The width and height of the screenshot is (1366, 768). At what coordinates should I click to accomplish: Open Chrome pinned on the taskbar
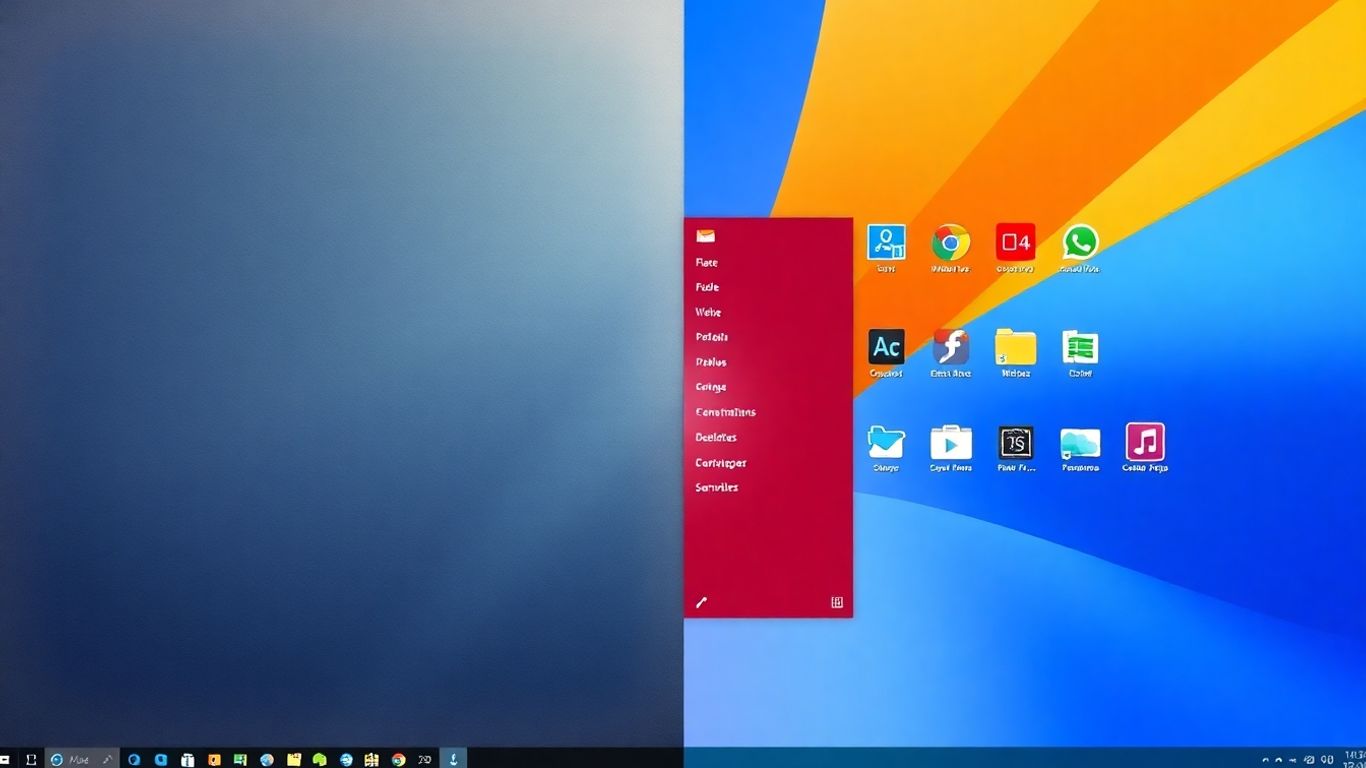click(x=398, y=759)
